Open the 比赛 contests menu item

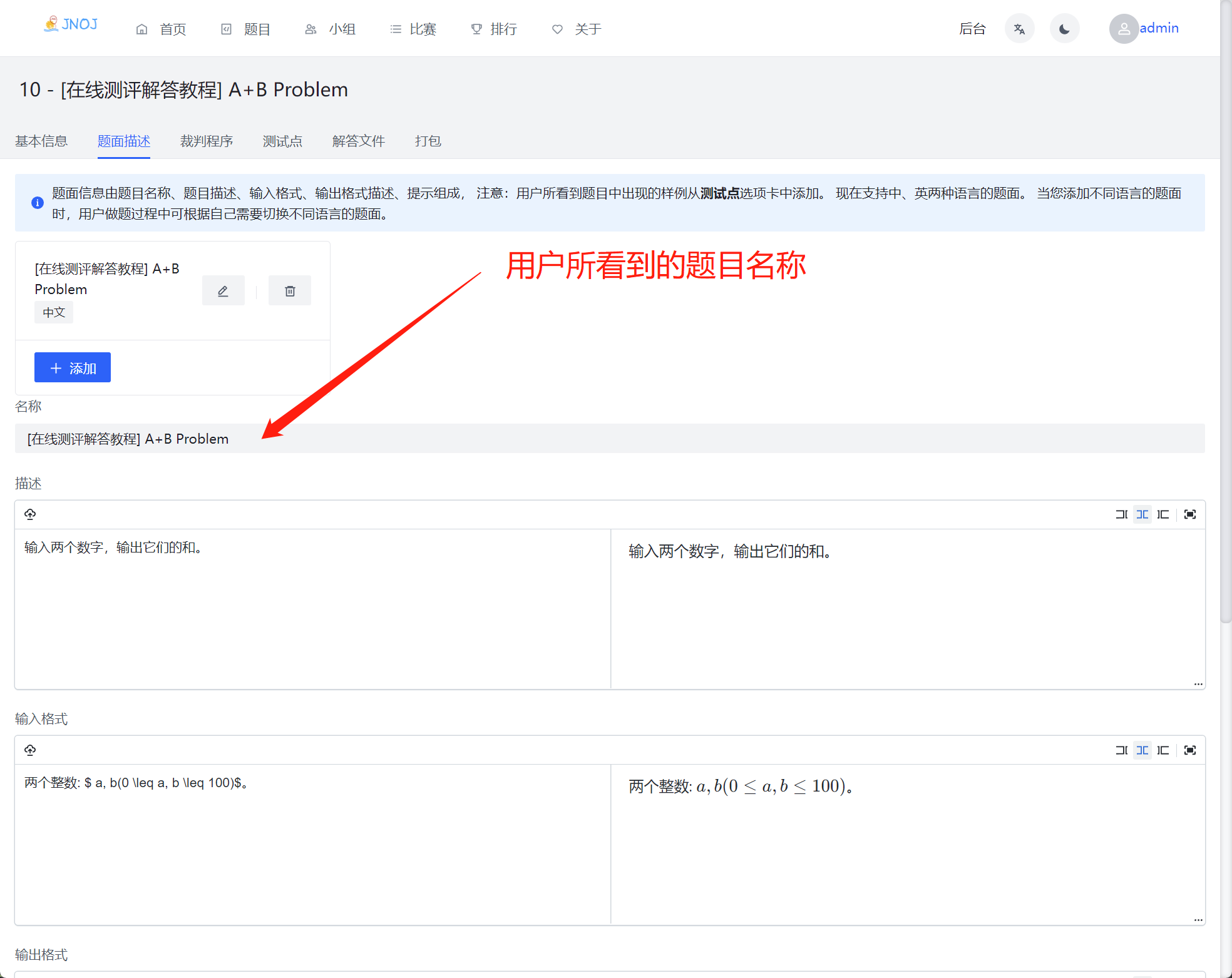coord(413,29)
